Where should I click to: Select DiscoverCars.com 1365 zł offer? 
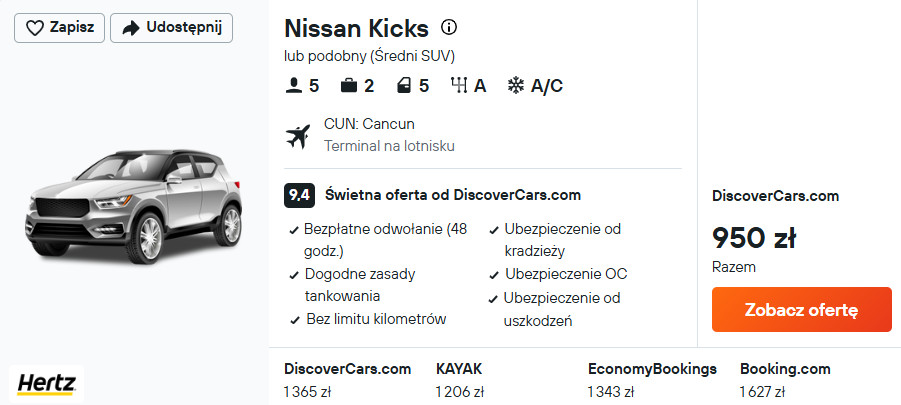(347, 380)
